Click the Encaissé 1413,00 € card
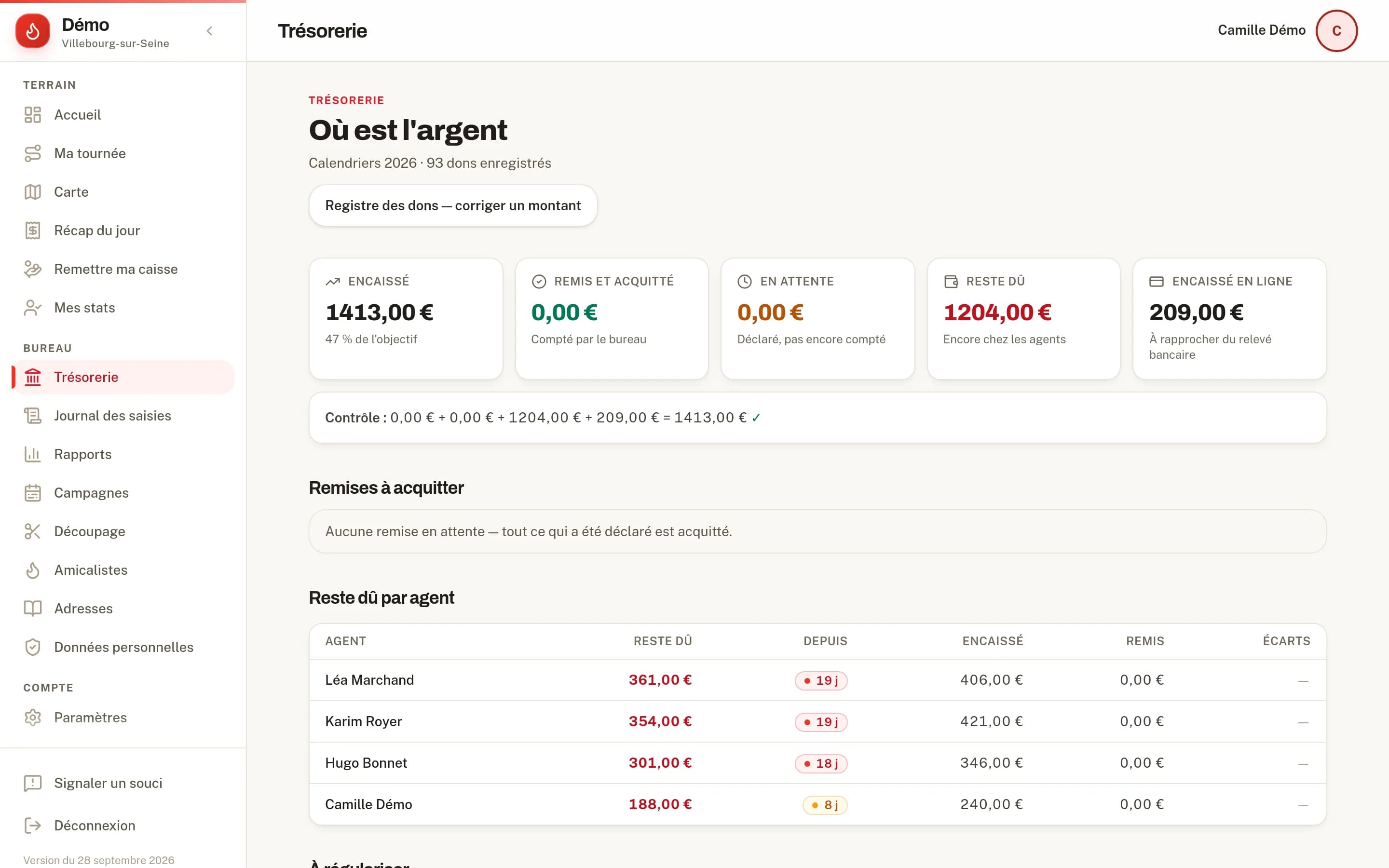Image resolution: width=1389 pixels, height=868 pixels. tap(406, 319)
